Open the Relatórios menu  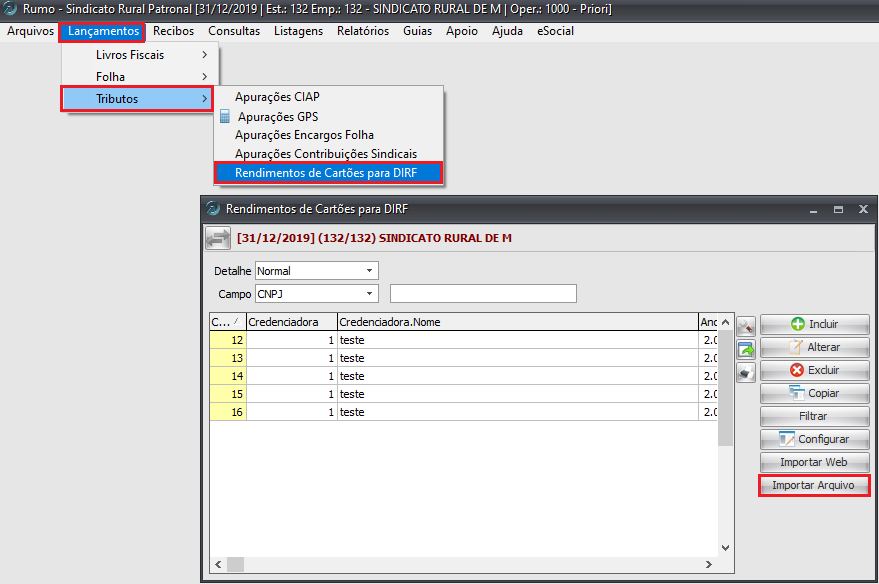point(363,31)
